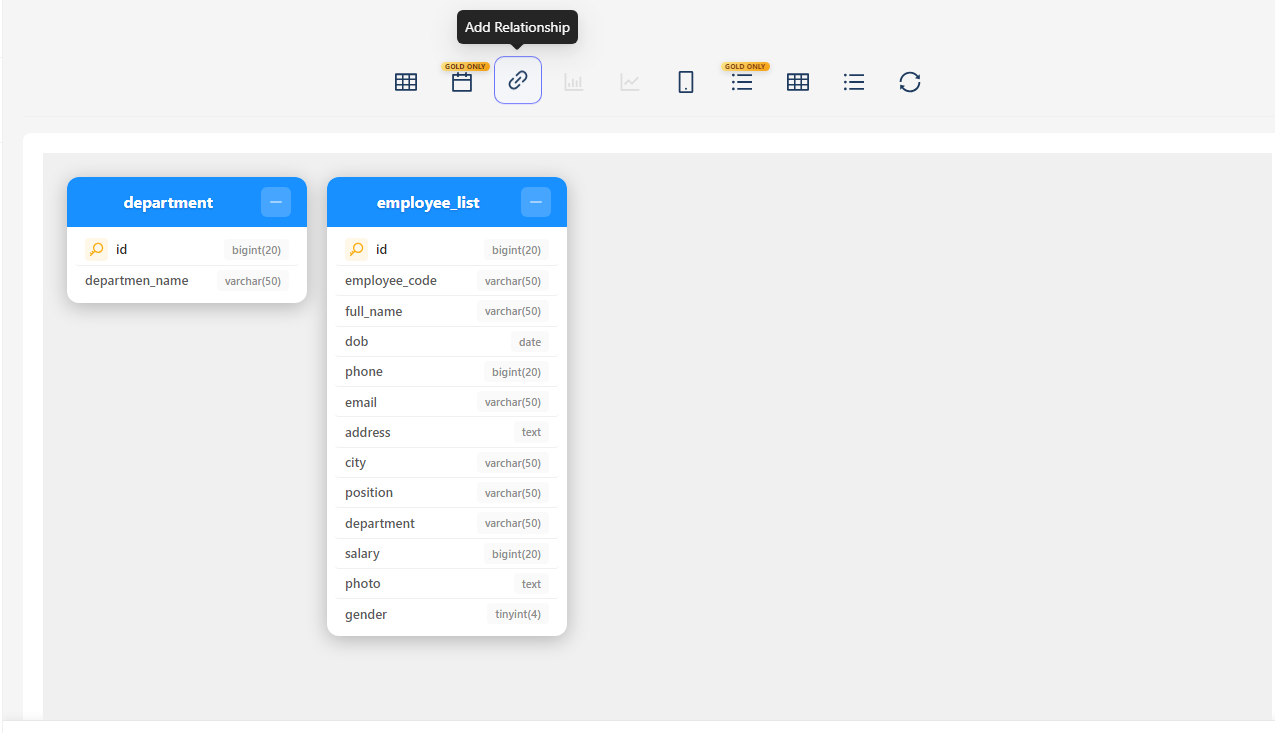1275x733 pixels.
Task: Open the gold-only calendar icon
Action: 462,82
